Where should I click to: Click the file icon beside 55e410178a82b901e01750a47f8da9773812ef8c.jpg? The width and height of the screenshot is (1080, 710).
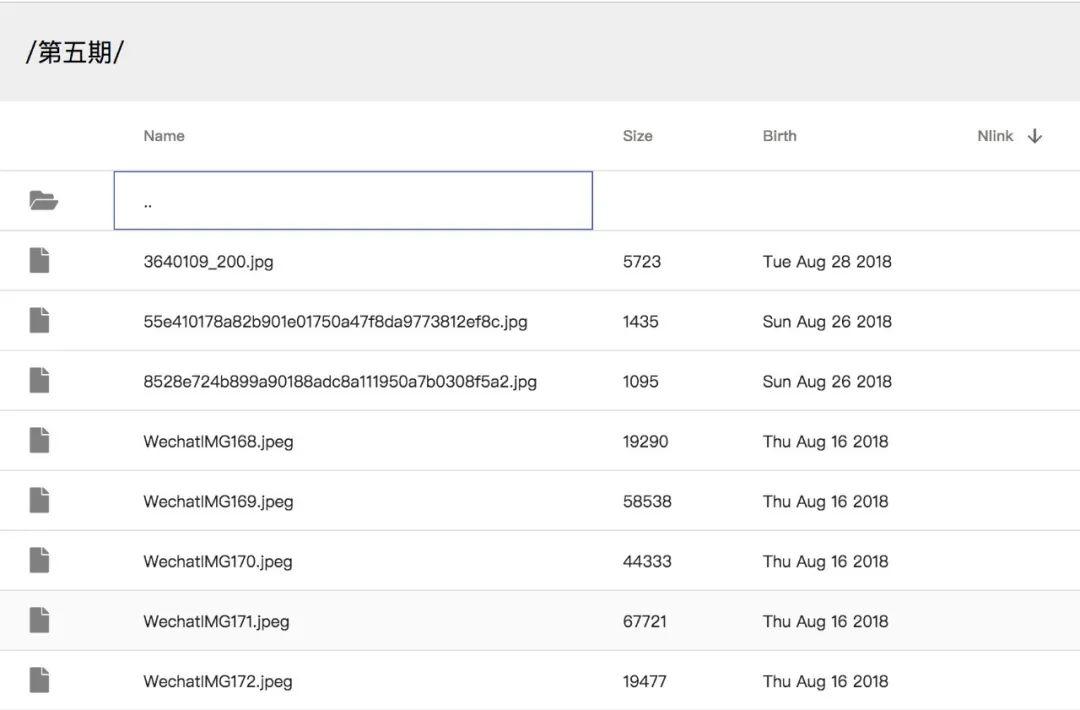pyautogui.click(x=39, y=321)
